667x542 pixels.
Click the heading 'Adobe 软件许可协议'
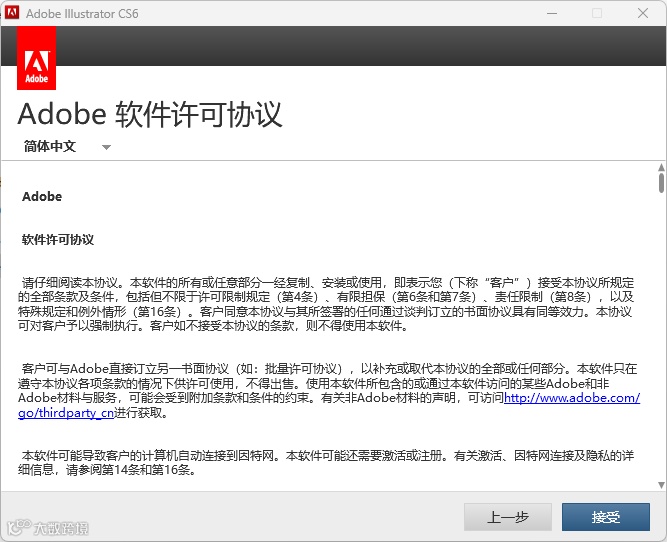coord(150,114)
